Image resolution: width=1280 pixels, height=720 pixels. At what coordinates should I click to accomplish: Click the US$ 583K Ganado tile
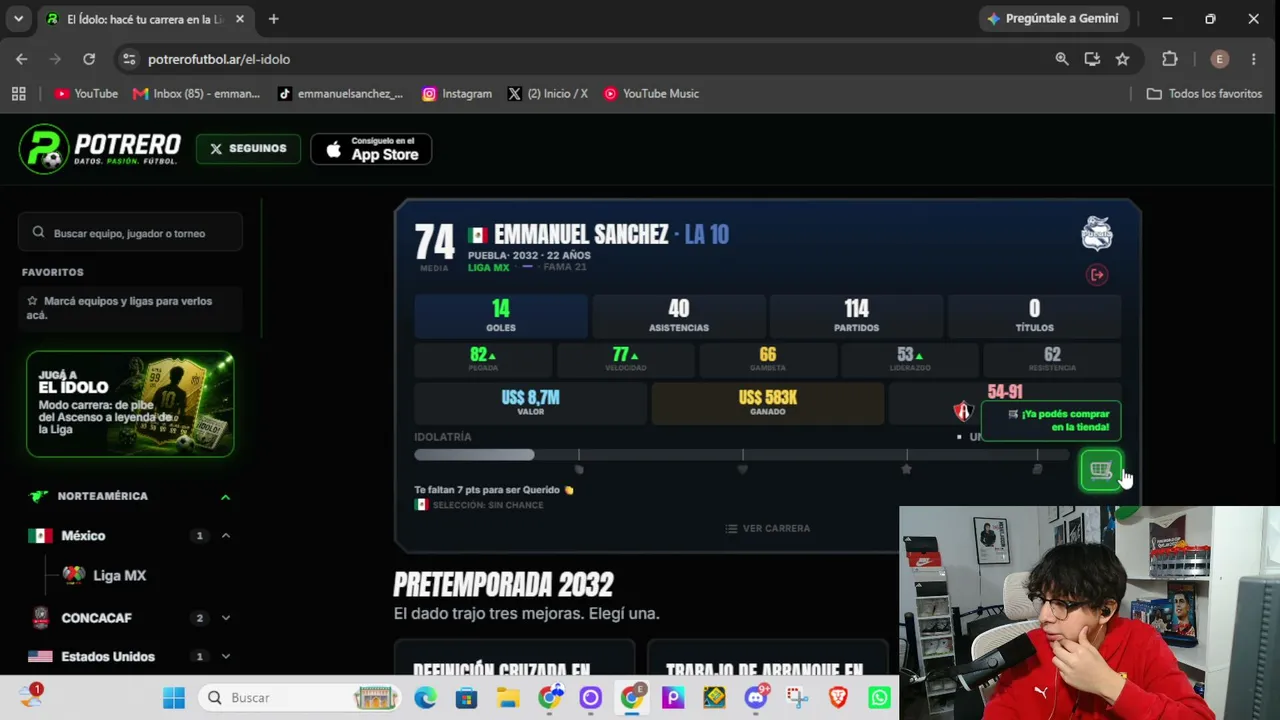[x=768, y=403]
